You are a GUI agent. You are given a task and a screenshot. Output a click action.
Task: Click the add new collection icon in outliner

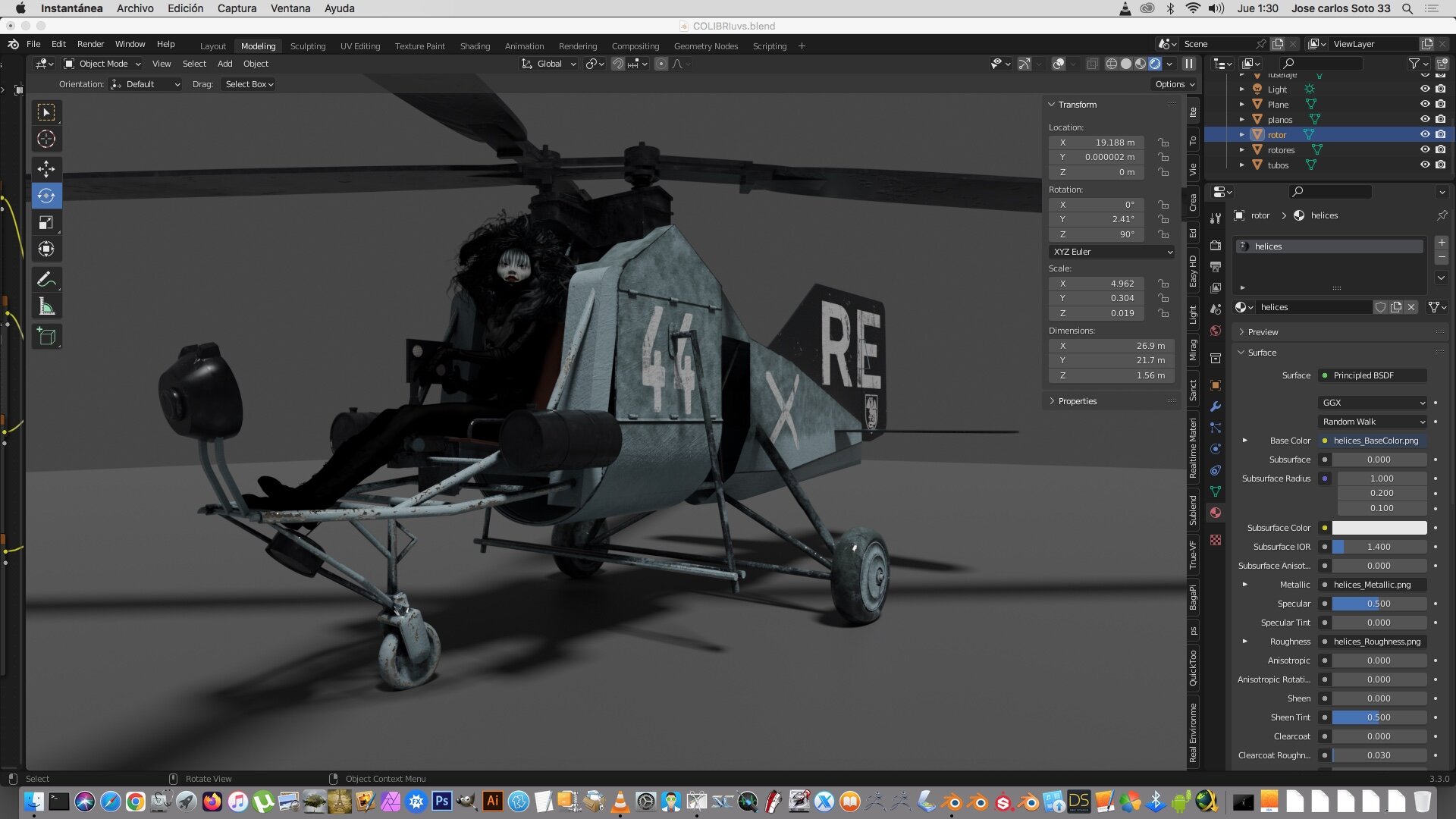(x=1442, y=64)
